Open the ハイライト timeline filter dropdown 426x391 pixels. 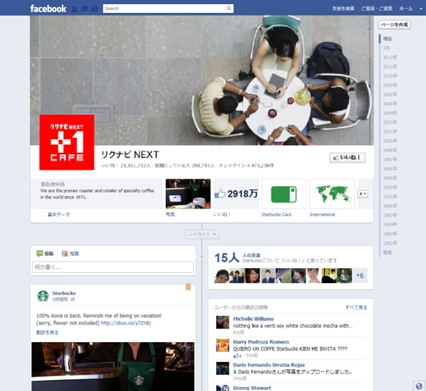coord(202,234)
